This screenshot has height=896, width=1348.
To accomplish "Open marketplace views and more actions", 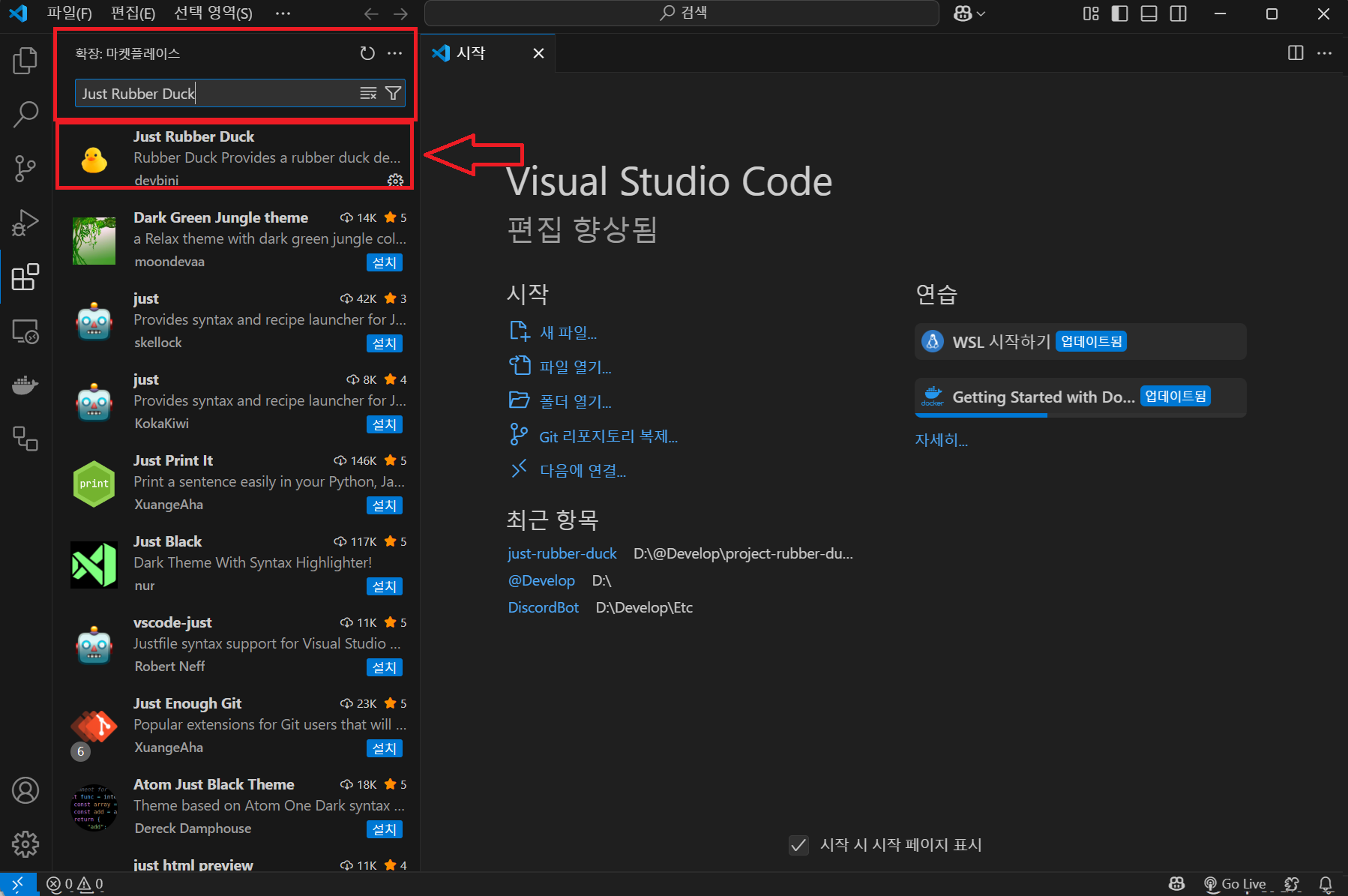I will tap(395, 53).
